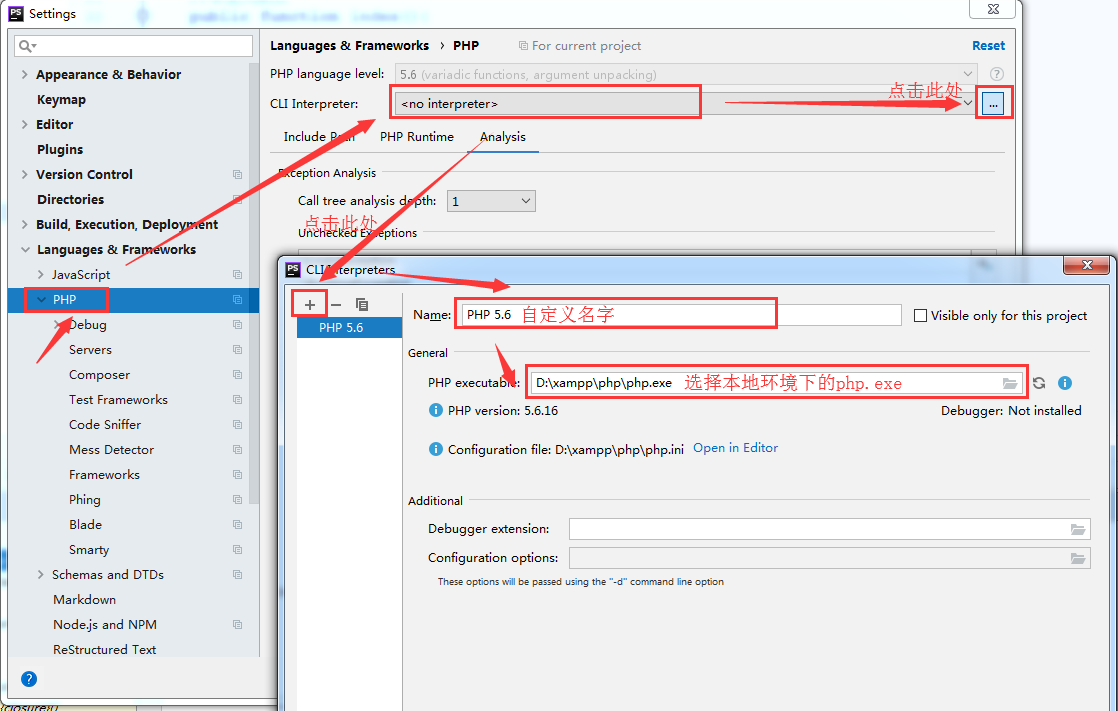Click the add interpreter plus icon

pos(309,305)
